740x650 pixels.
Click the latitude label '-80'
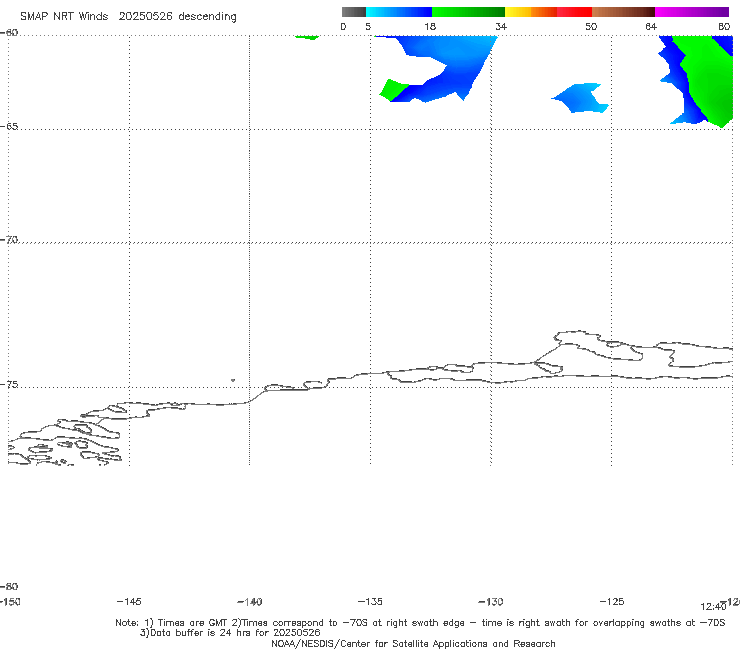coord(9,586)
